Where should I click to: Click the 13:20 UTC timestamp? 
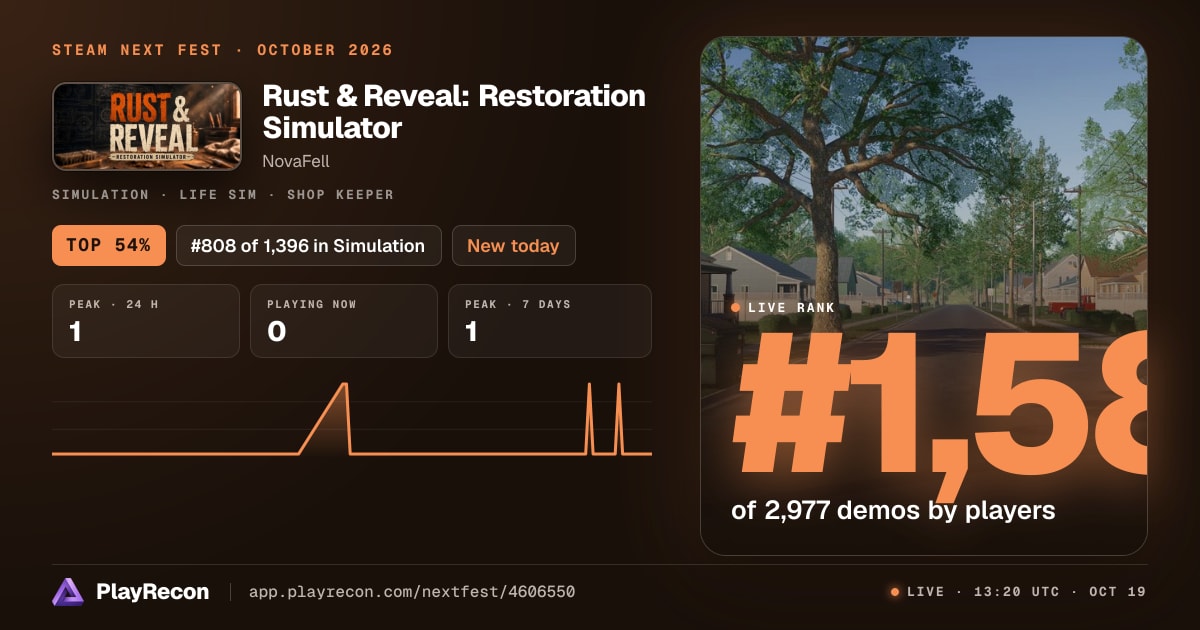coord(1016,592)
